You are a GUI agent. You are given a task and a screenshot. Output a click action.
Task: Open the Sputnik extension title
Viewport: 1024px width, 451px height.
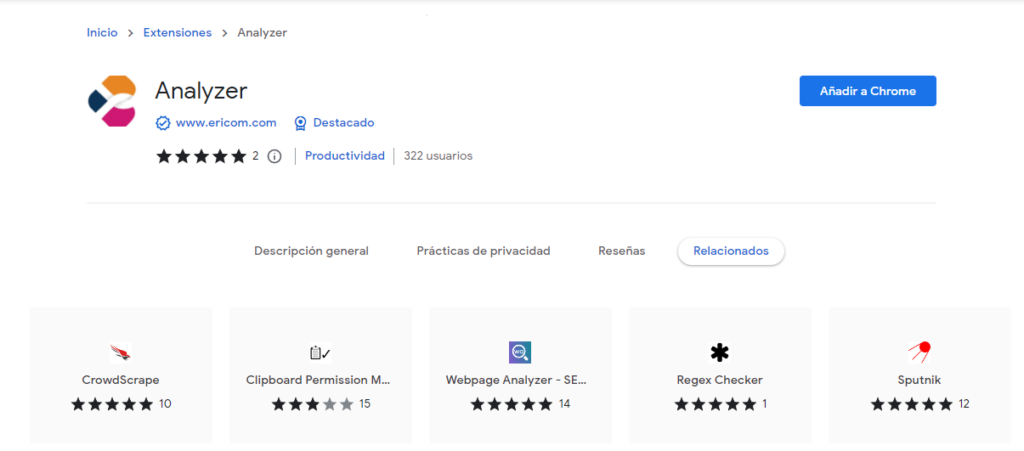click(x=920, y=380)
